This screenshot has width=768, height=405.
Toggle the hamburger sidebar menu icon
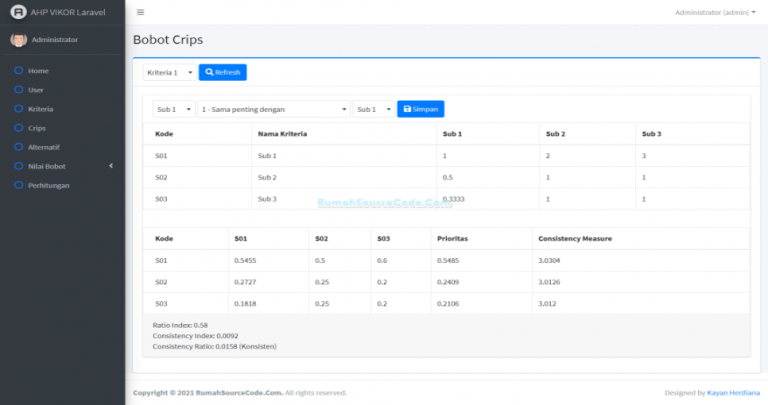(x=141, y=12)
